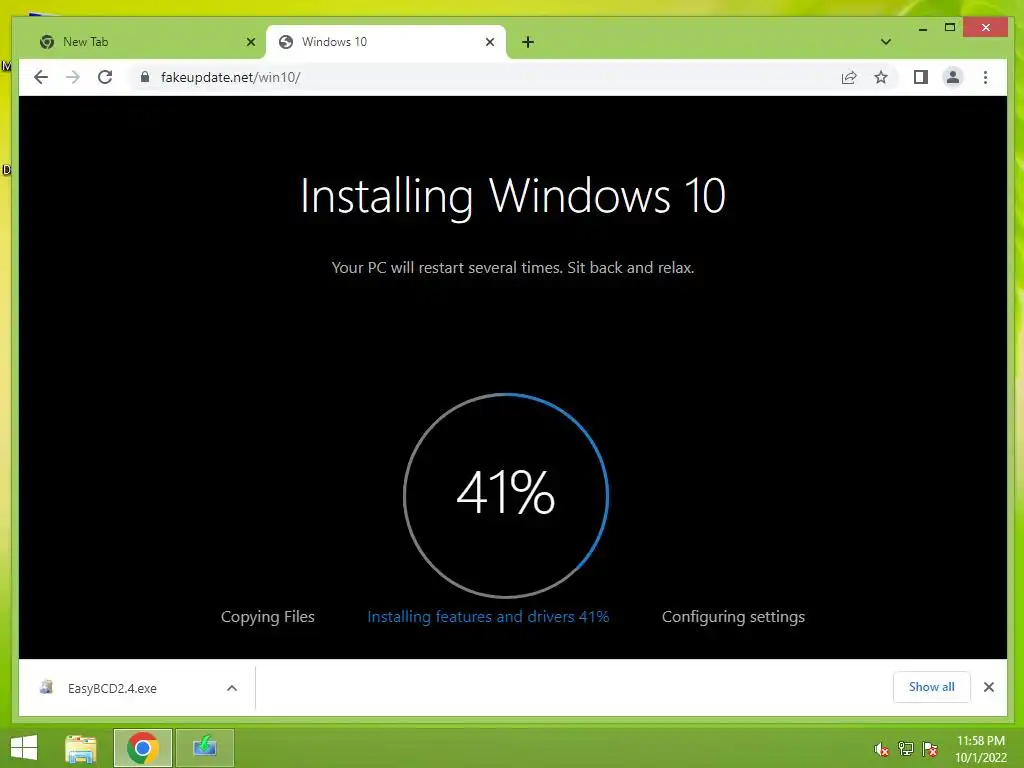Expand EasyBCD2.4.exe download options chevron
1024x768 pixels.
[x=232, y=688]
